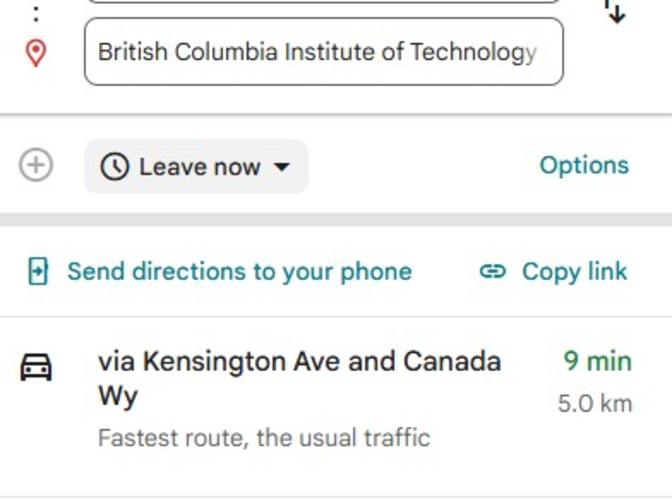Click the 9 min travel time

coord(597,361)
